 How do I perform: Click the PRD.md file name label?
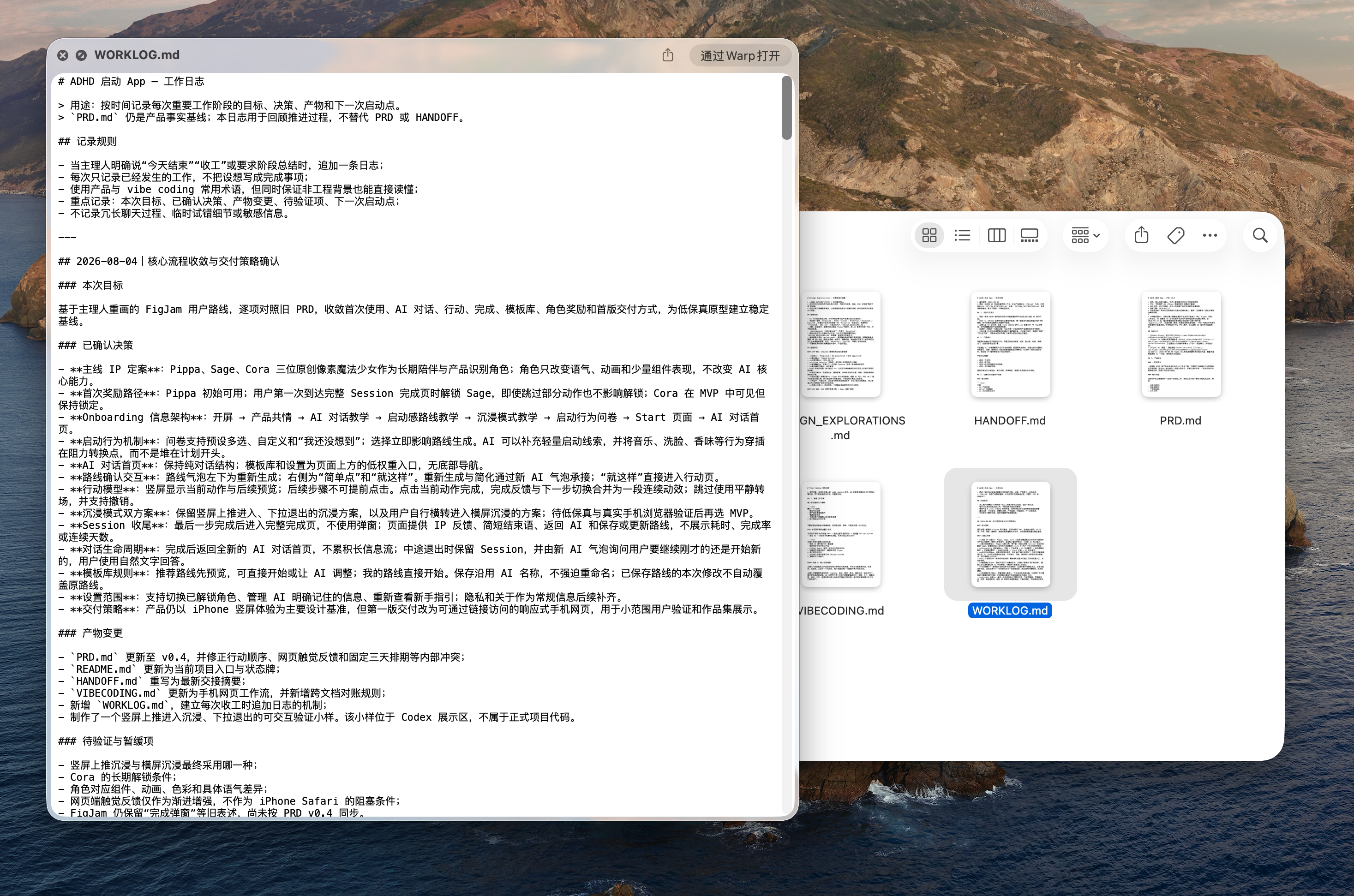(x=1180, y=421)
